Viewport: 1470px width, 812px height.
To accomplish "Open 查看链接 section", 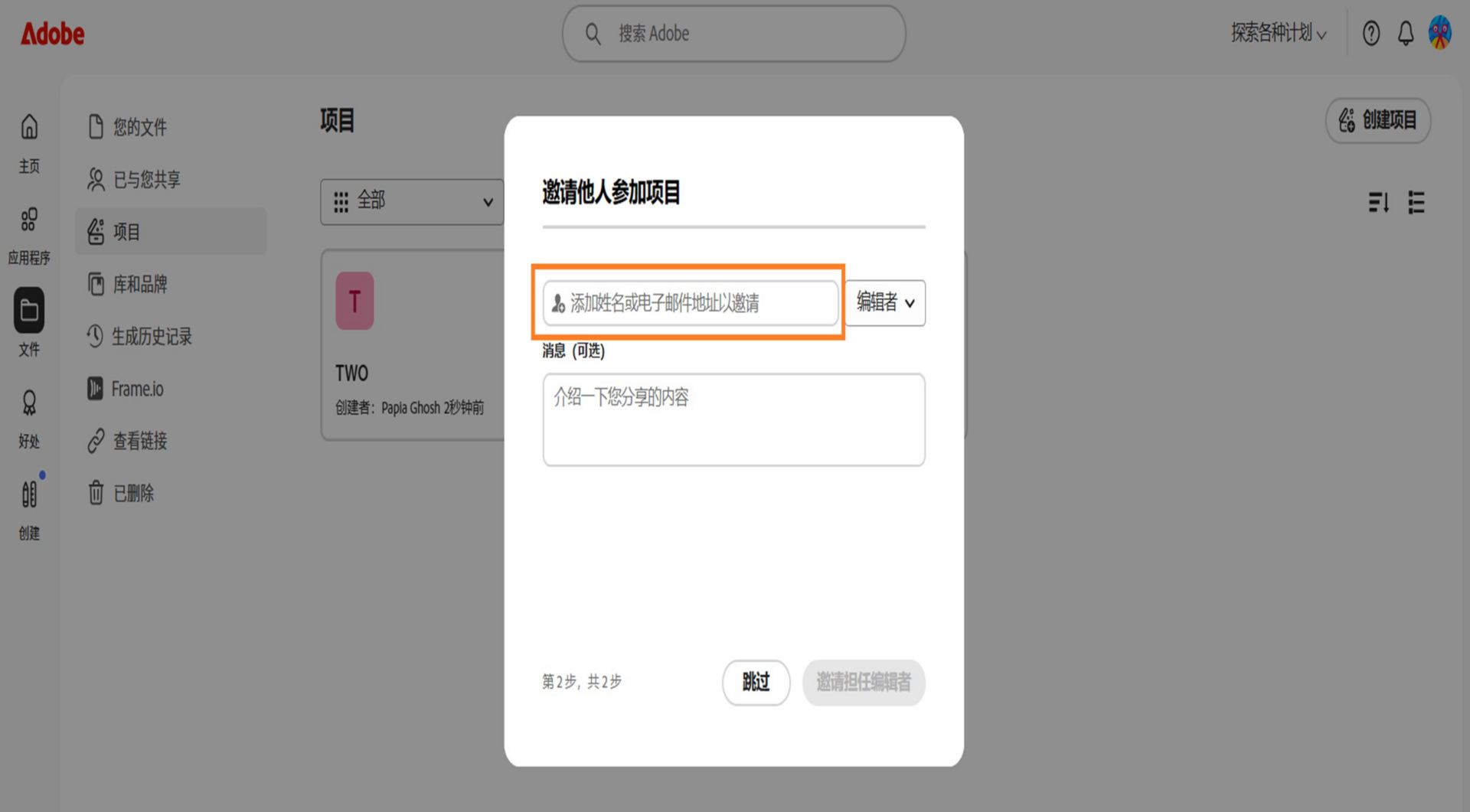I will (x=171, y=441).
